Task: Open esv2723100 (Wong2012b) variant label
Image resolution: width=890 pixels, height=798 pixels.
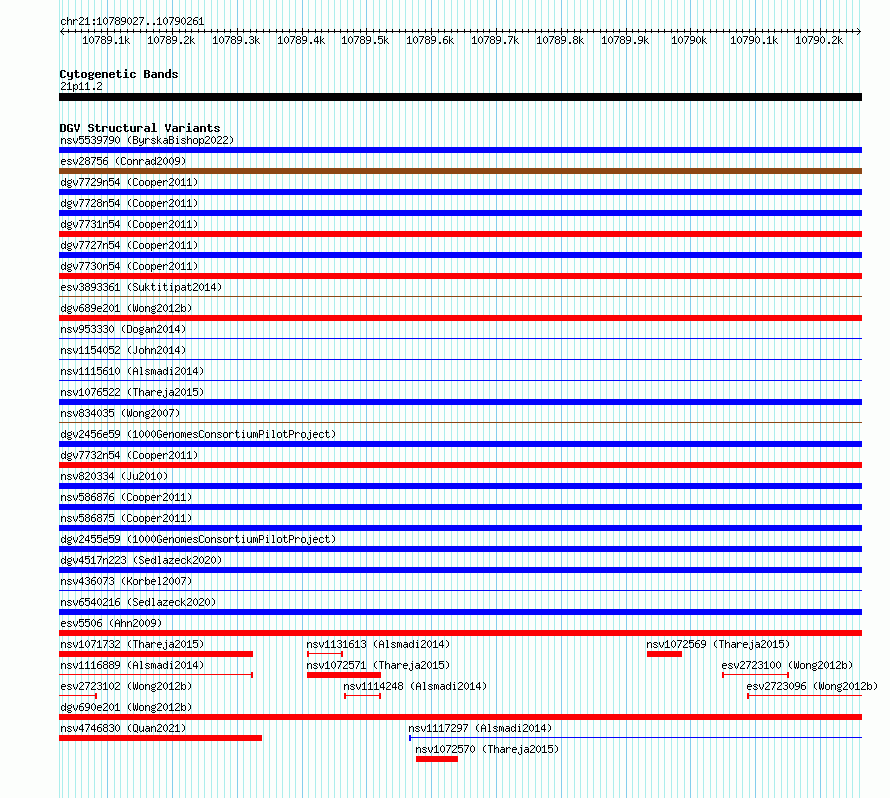Action: [x=787, y=665]
